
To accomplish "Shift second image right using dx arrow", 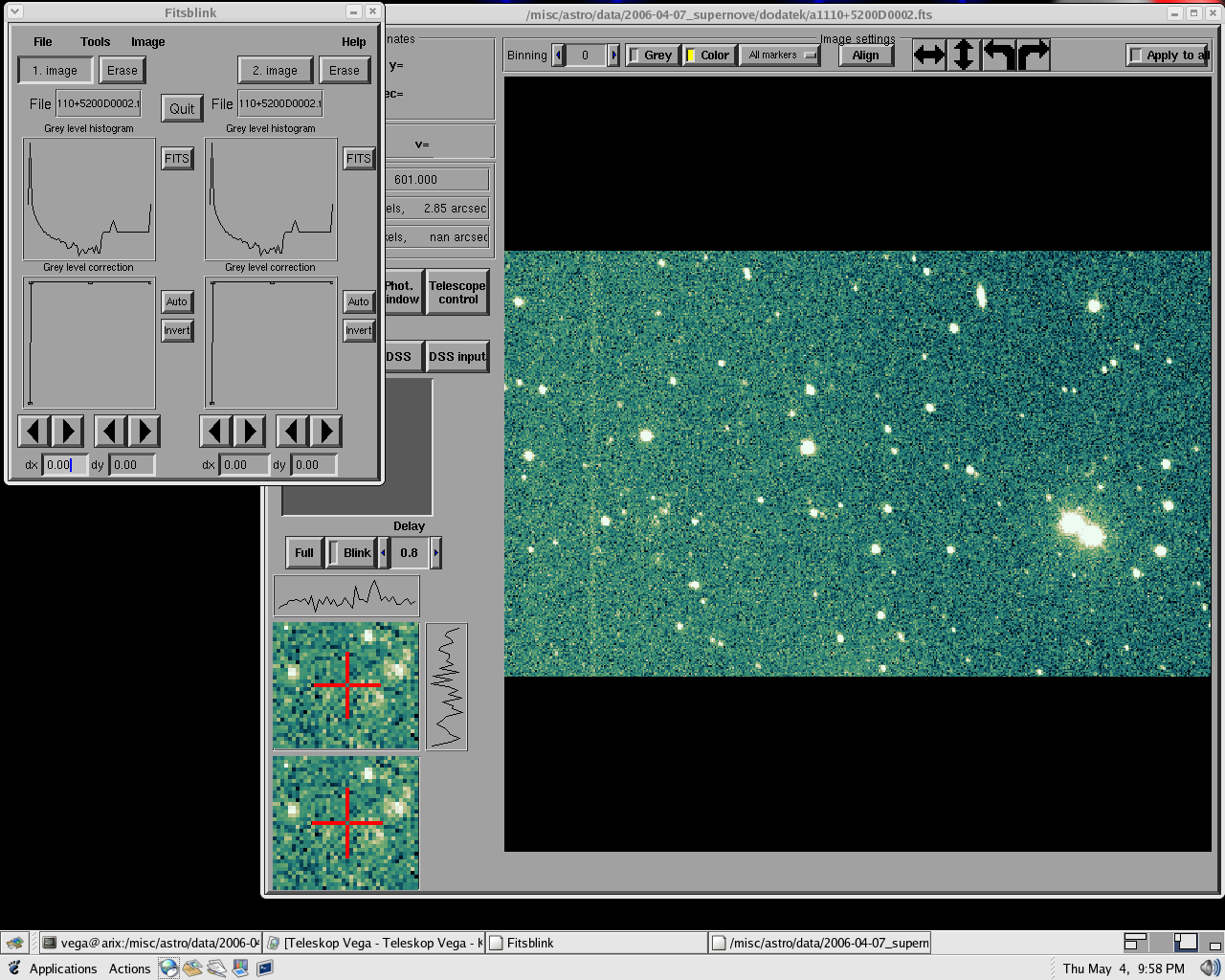I will pyautogui.click(x=250, y=432).
